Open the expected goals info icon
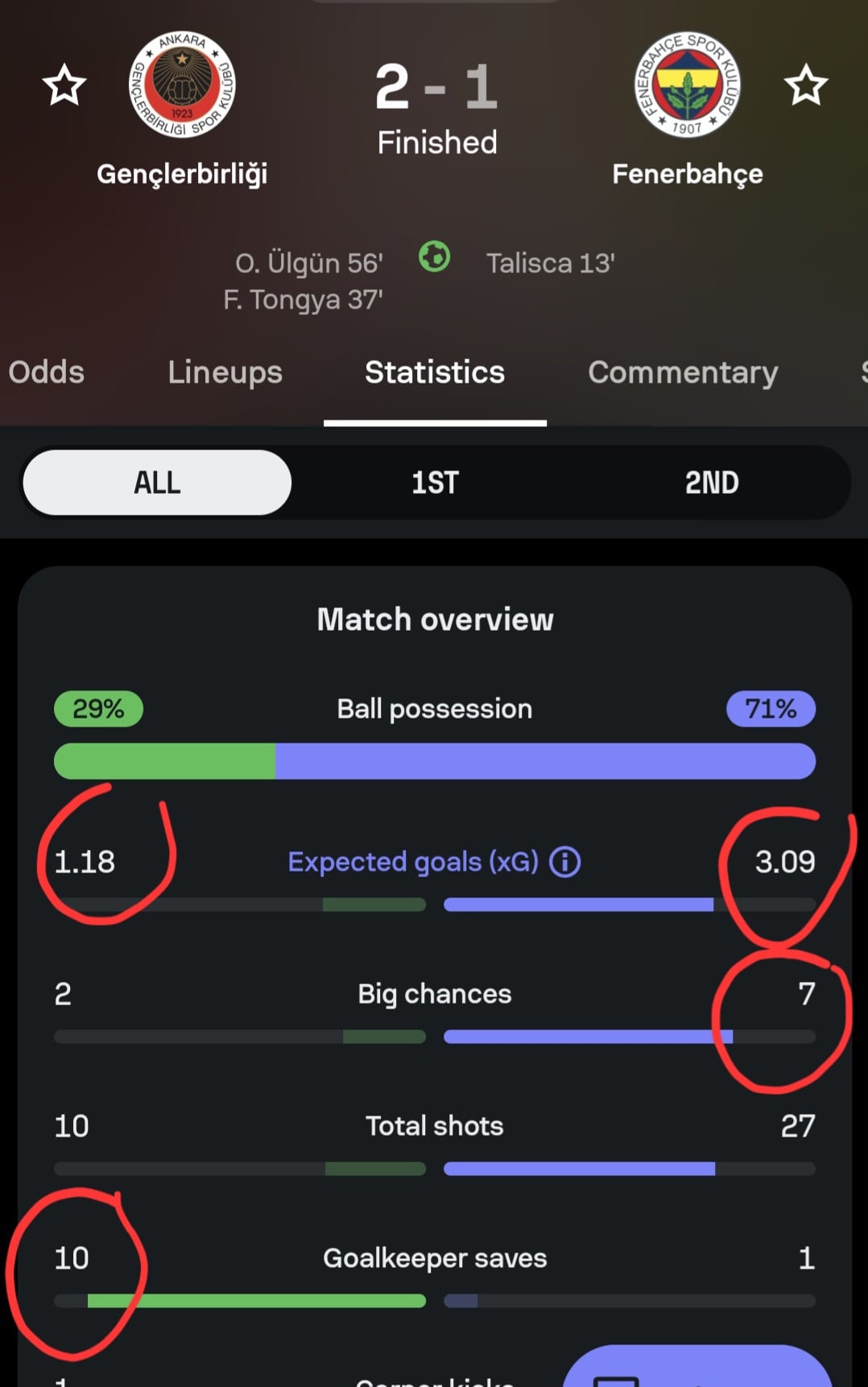 [564, 862]
